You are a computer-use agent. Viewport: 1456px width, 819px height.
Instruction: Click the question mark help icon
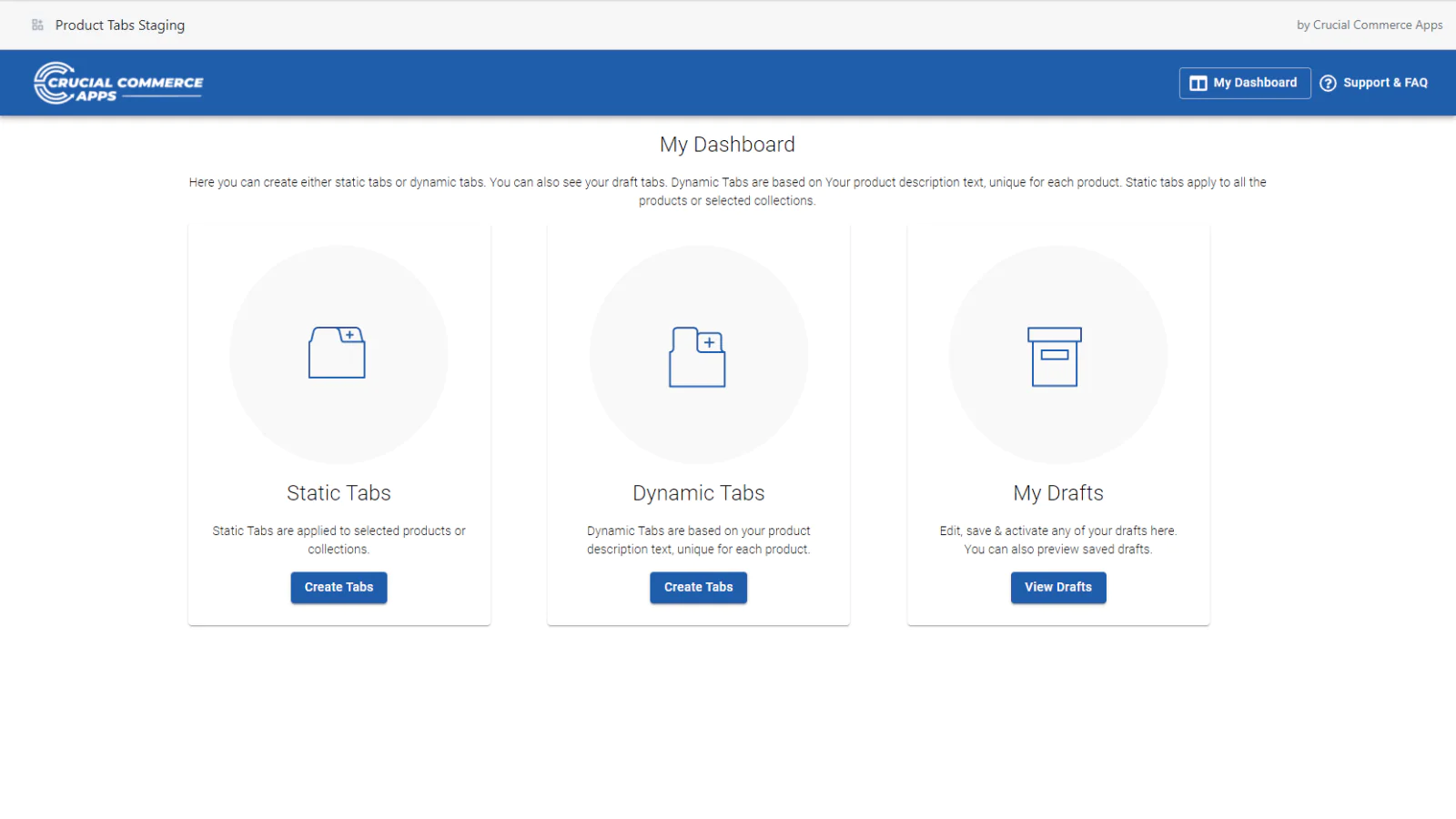pos(1328,83)
